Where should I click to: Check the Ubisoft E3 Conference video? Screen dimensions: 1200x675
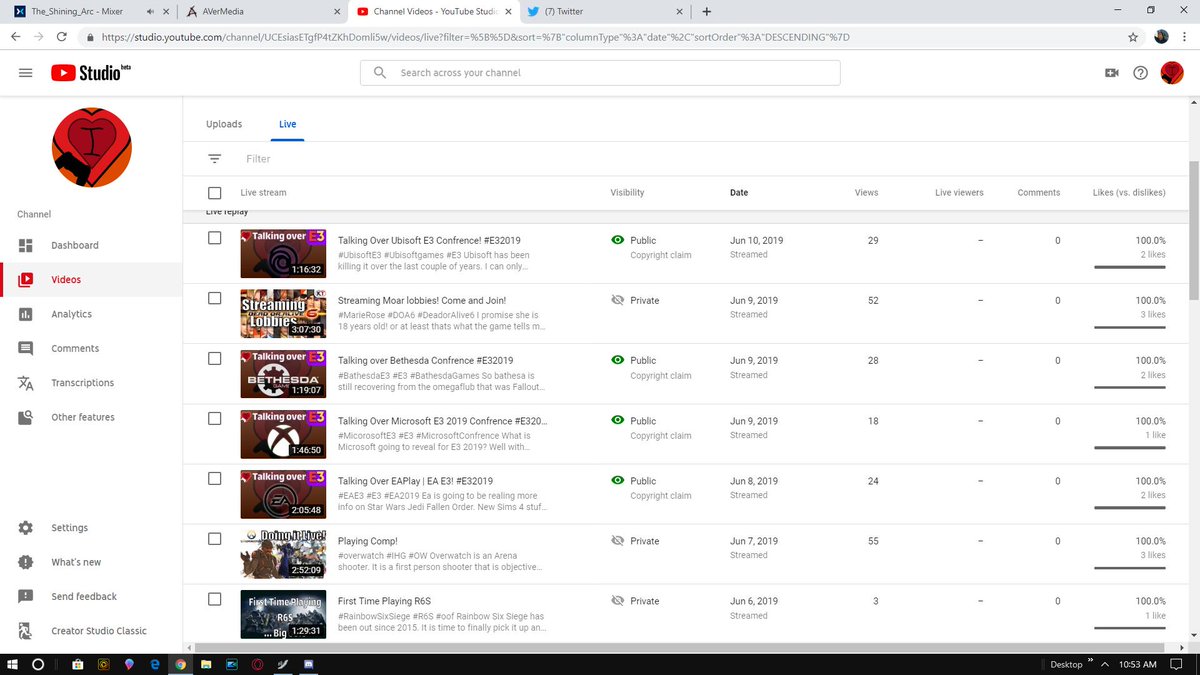pyautogui.click(x=215, y=238)
